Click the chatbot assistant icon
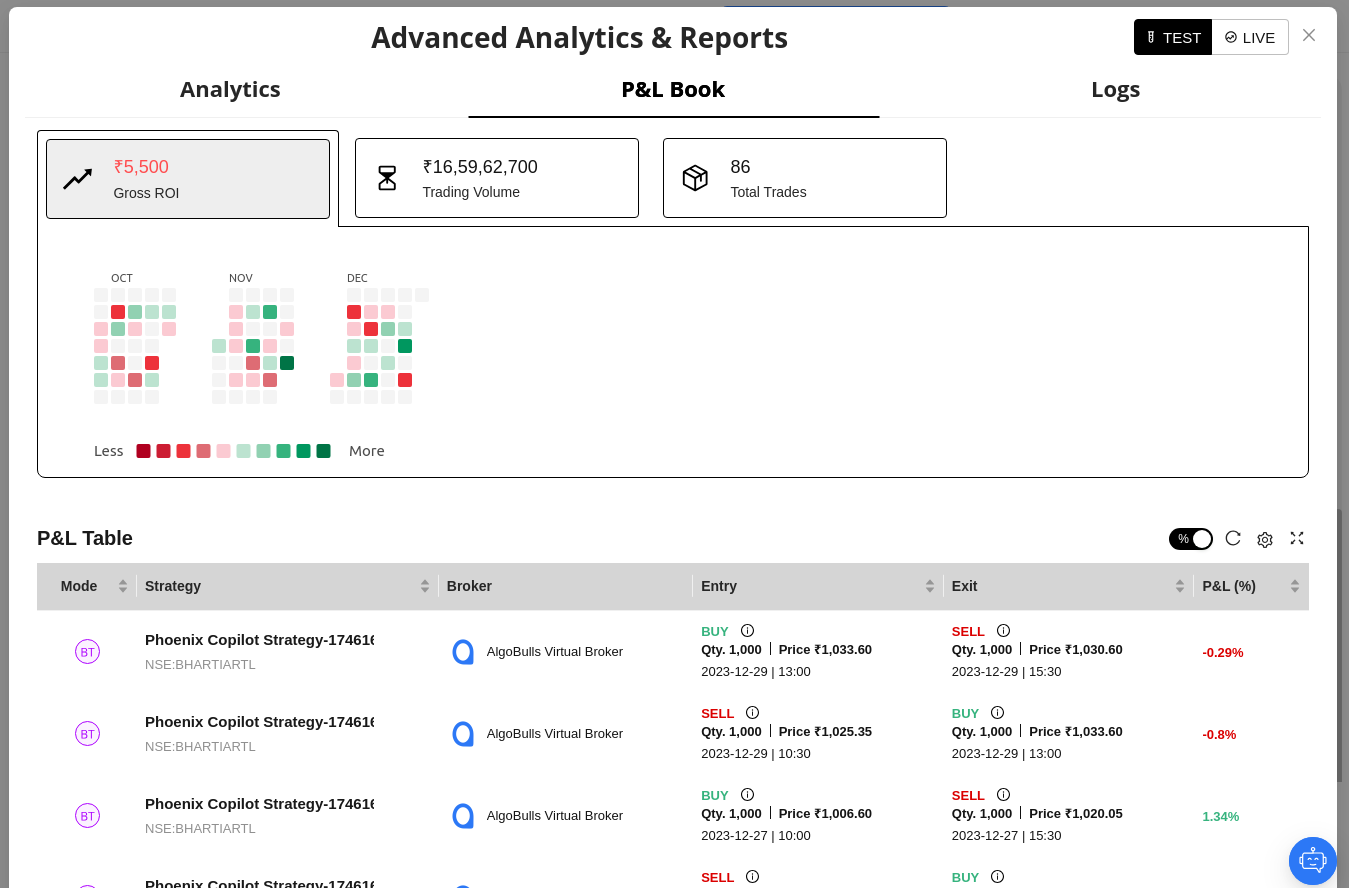 tap(1312, 860)
